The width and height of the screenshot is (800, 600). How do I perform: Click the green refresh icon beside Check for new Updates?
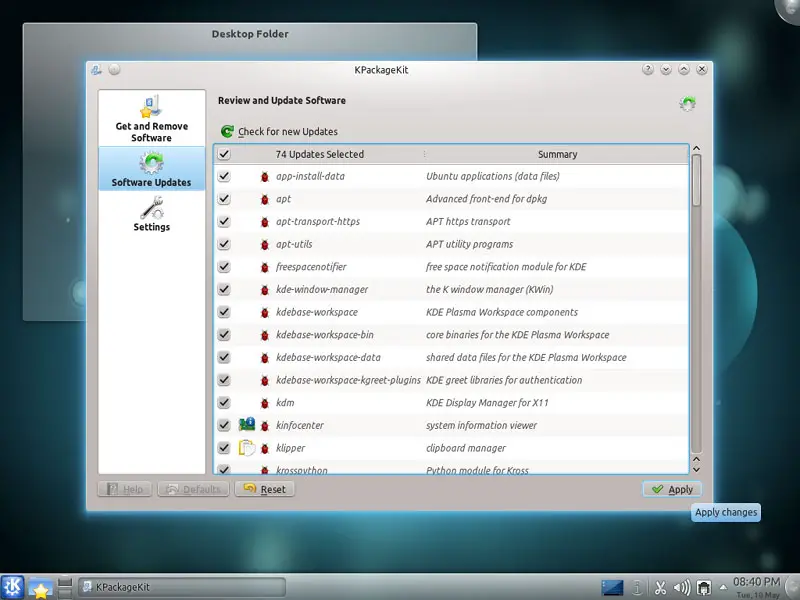[227, 132]
